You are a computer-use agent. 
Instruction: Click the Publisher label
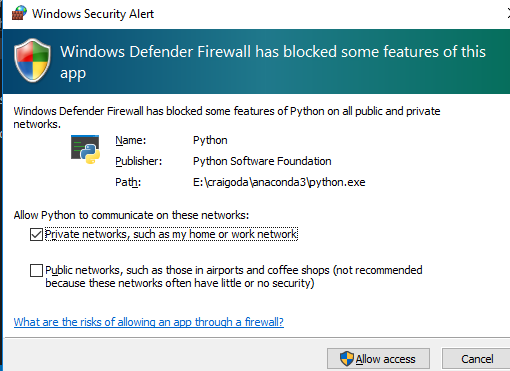tap(138, 161)
